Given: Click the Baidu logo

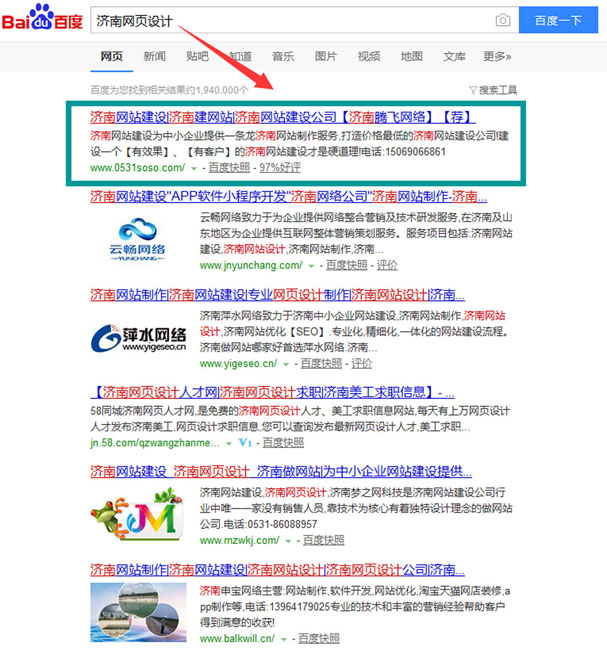Looking at the screenshot, I should [42, 18].
